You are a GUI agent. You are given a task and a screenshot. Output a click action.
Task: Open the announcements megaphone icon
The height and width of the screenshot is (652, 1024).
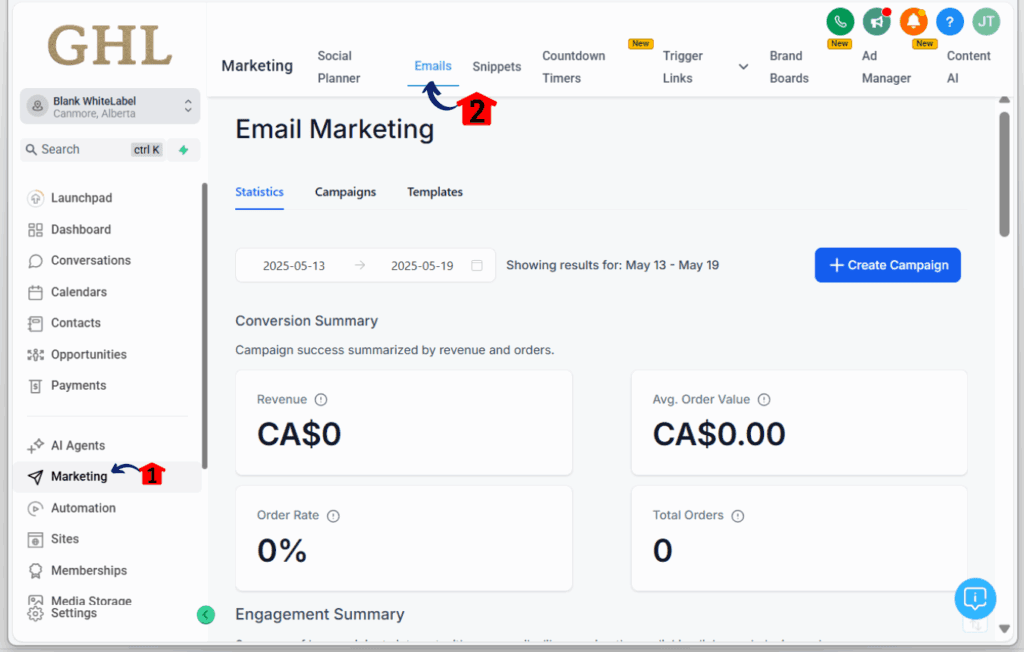[x=877, y=21]
